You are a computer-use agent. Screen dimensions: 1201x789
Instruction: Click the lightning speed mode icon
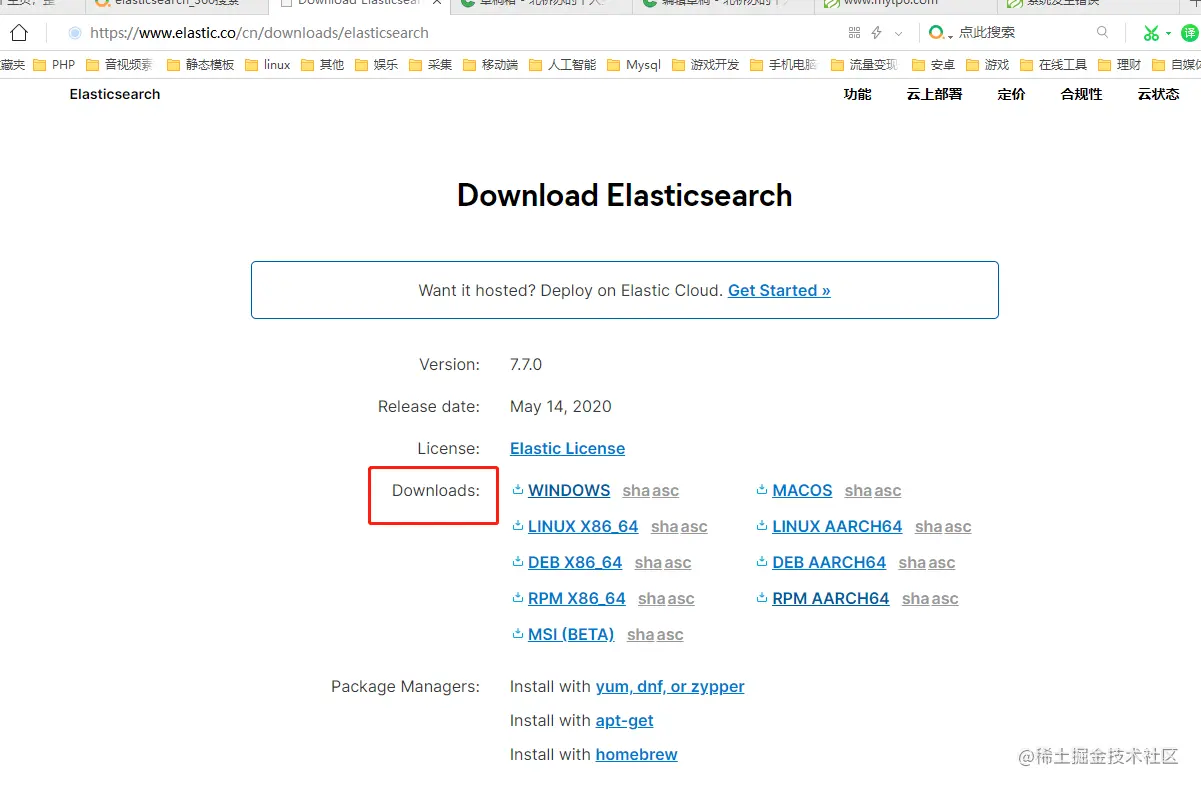876,33
